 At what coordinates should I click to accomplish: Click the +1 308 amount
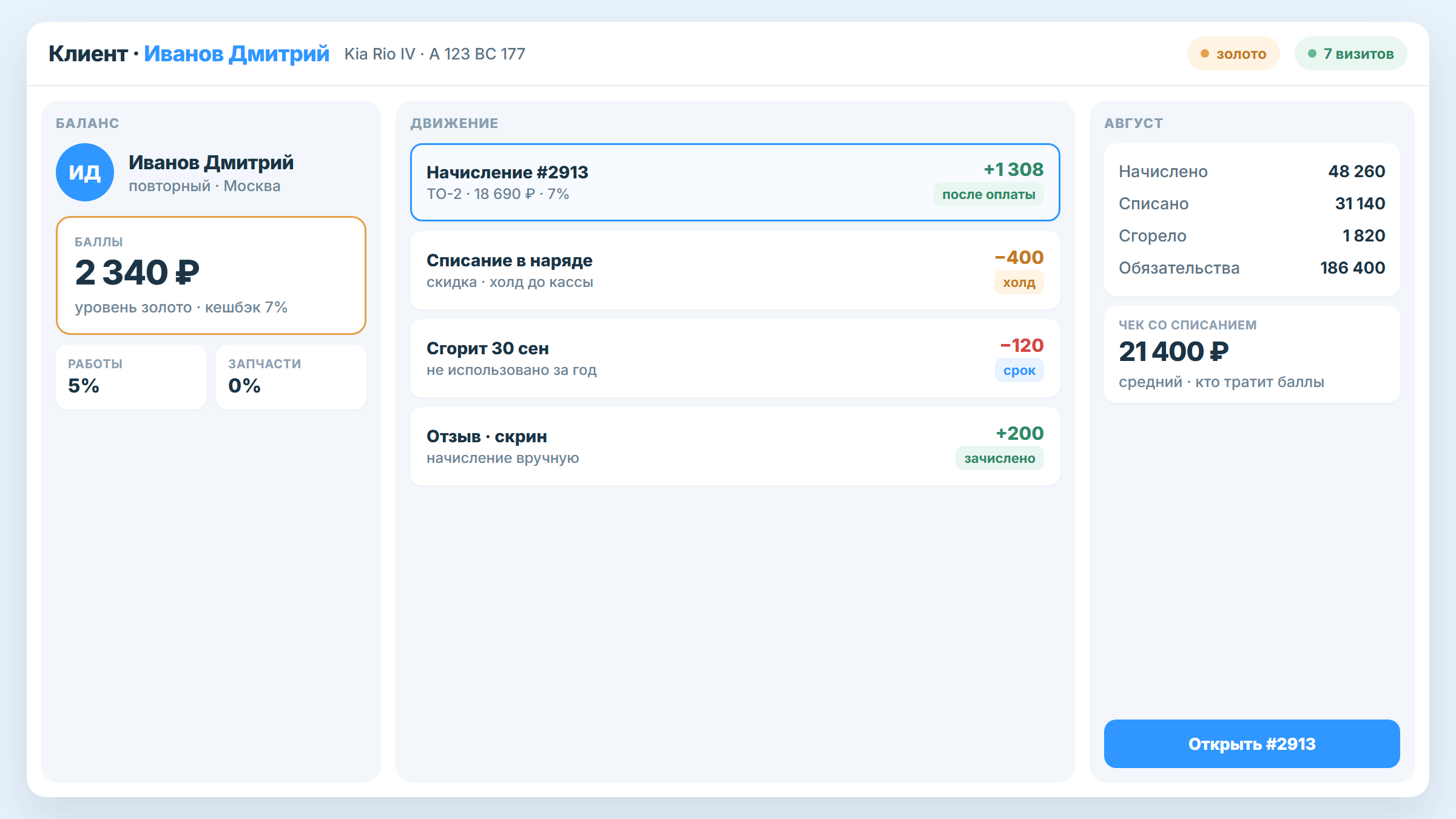point(1013,169)
